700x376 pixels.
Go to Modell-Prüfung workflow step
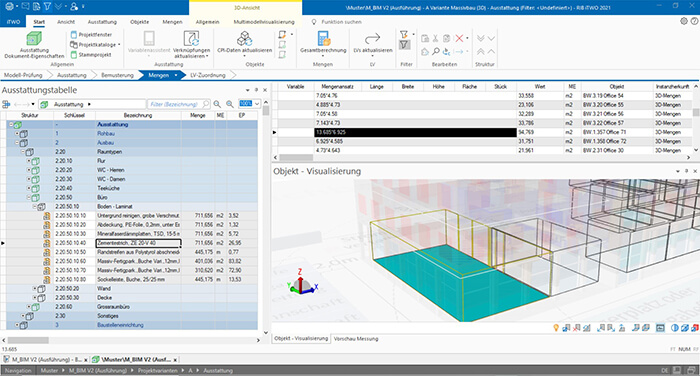(23, 75)
